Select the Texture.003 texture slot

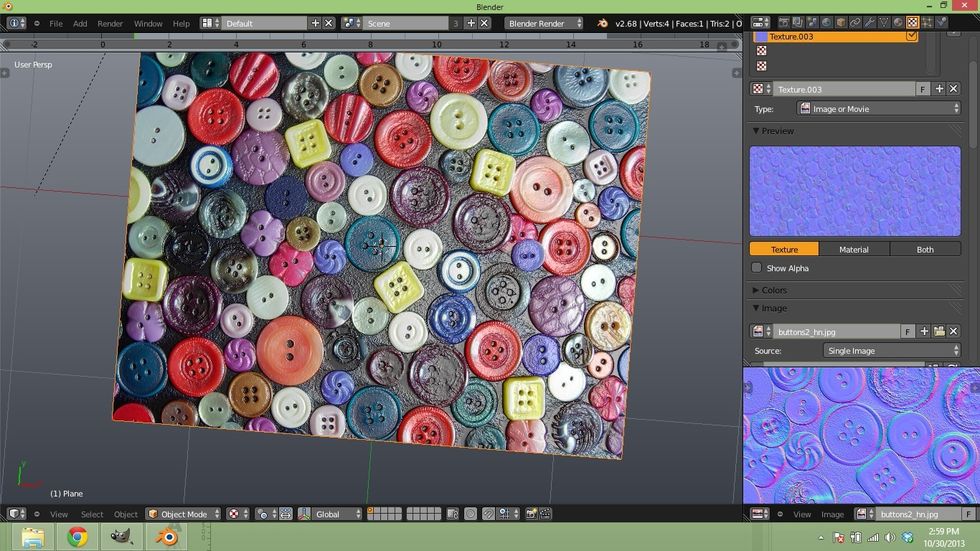click(836, 36)
